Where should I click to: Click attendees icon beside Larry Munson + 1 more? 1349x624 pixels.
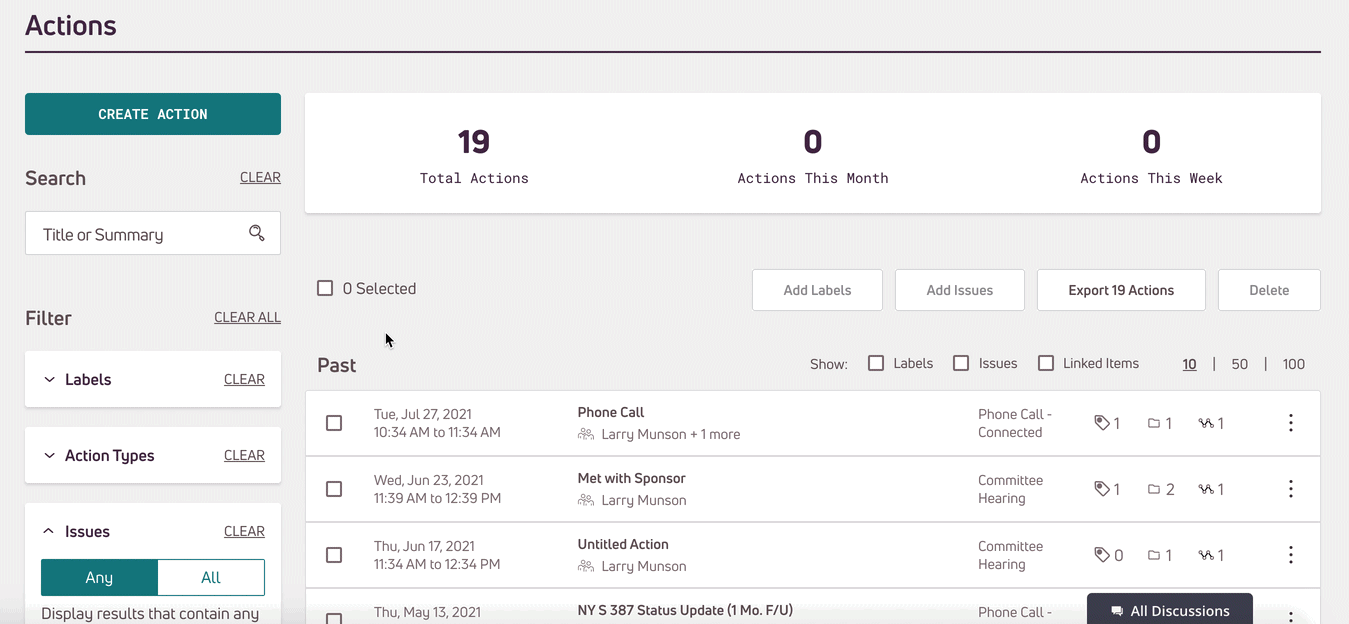point(586,434)
